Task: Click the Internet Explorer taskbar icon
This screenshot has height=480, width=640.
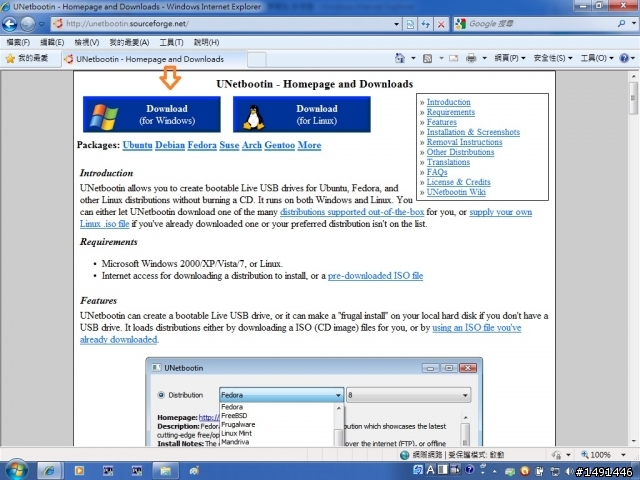Action: [49, 471]
